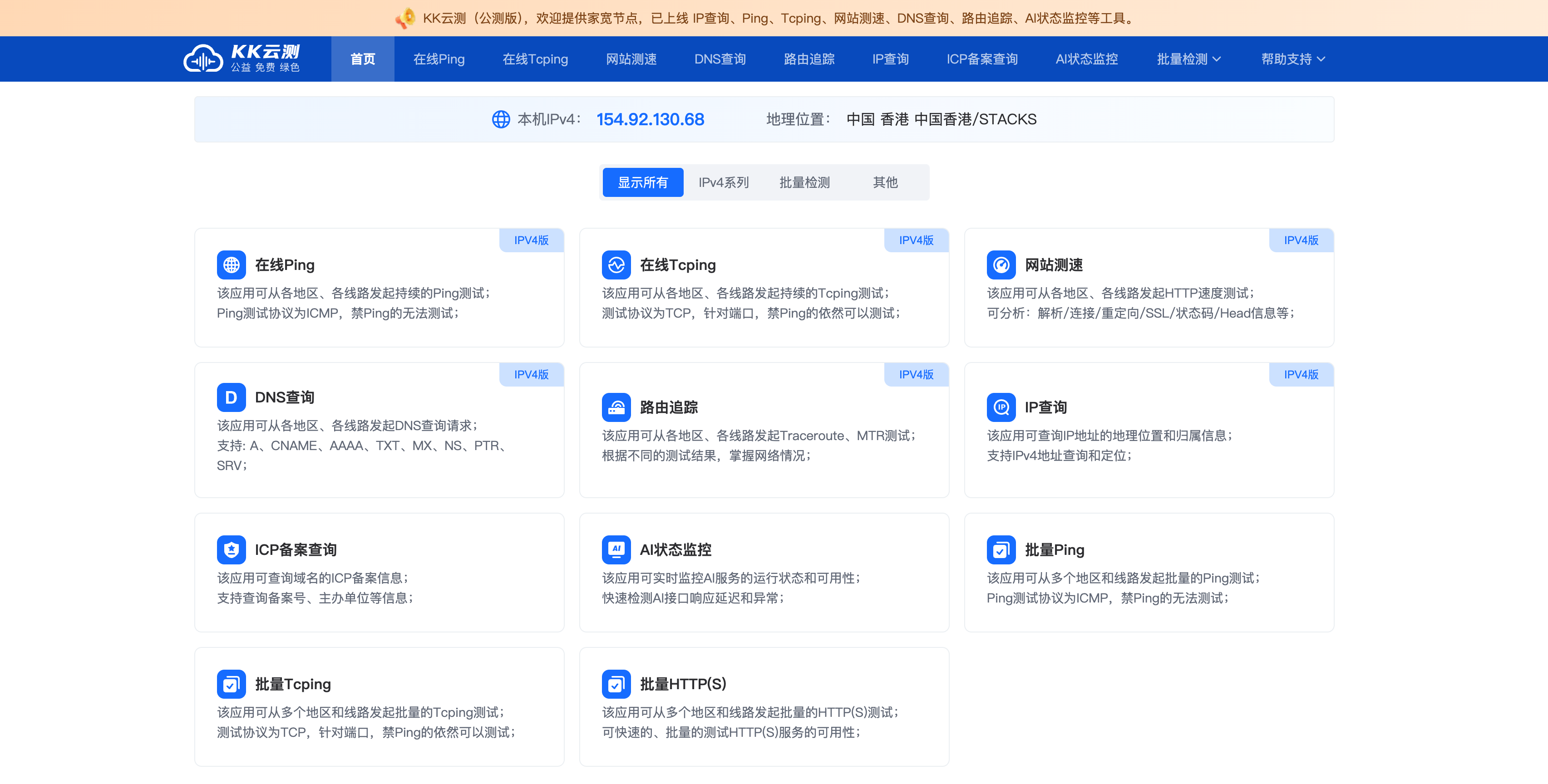Open the ICP备案查询 card title
The image size is (1548, 784).
[x=296, y=550]
